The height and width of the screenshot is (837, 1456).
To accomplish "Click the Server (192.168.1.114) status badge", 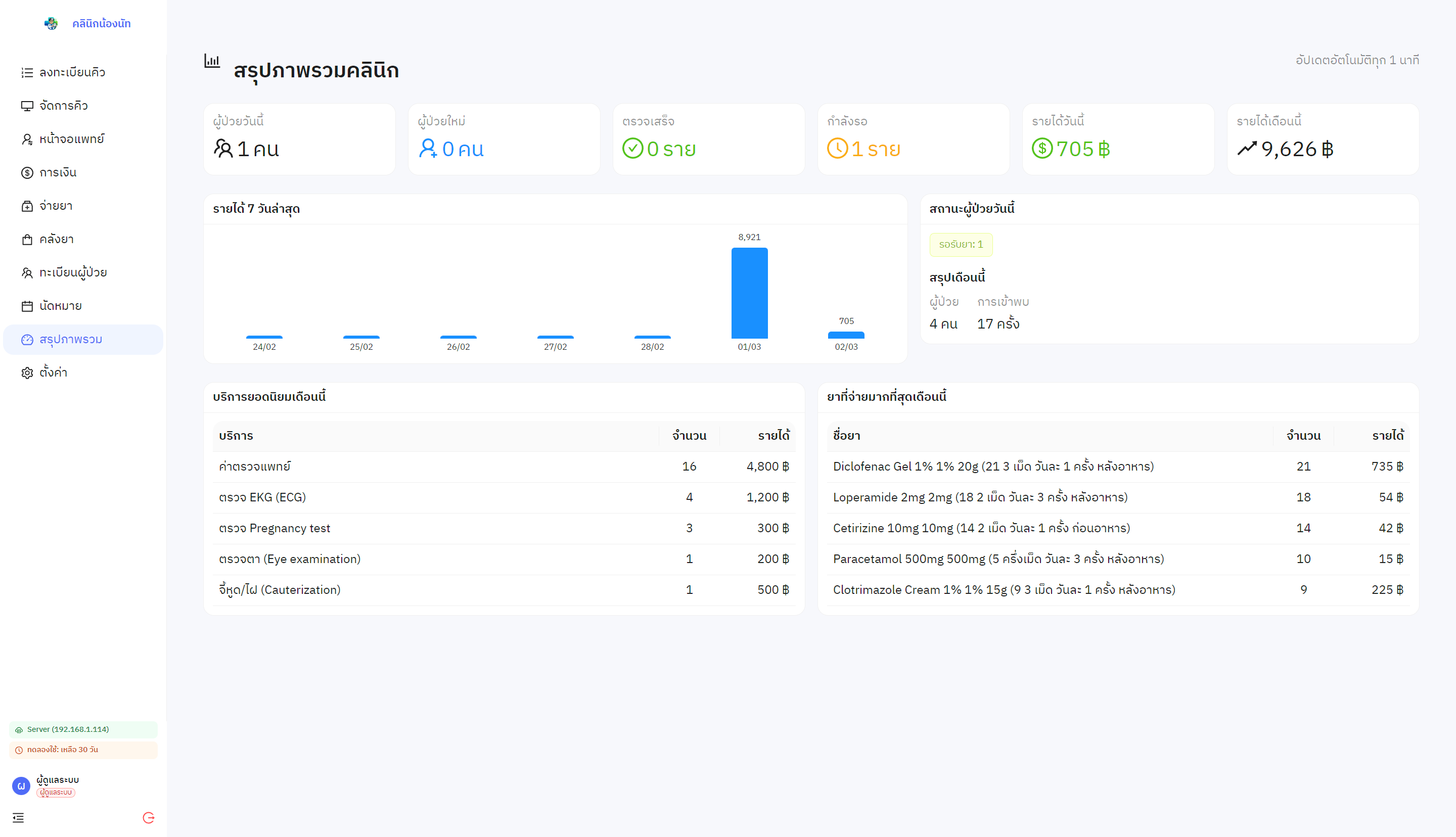I will [83, 729].
